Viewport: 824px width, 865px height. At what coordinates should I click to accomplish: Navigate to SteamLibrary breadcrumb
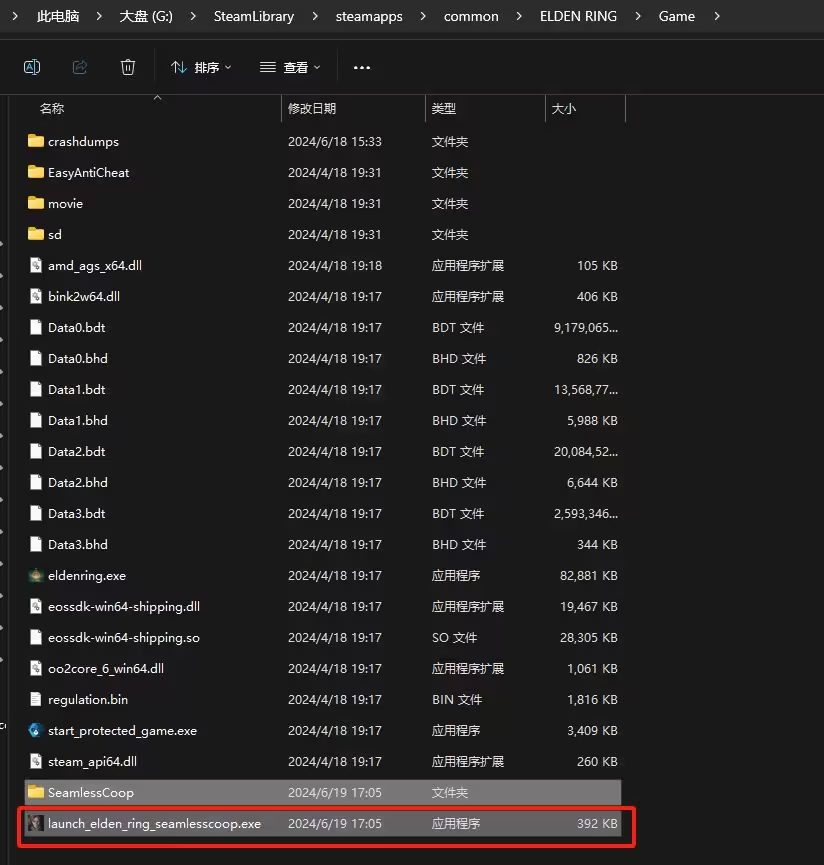254,17
